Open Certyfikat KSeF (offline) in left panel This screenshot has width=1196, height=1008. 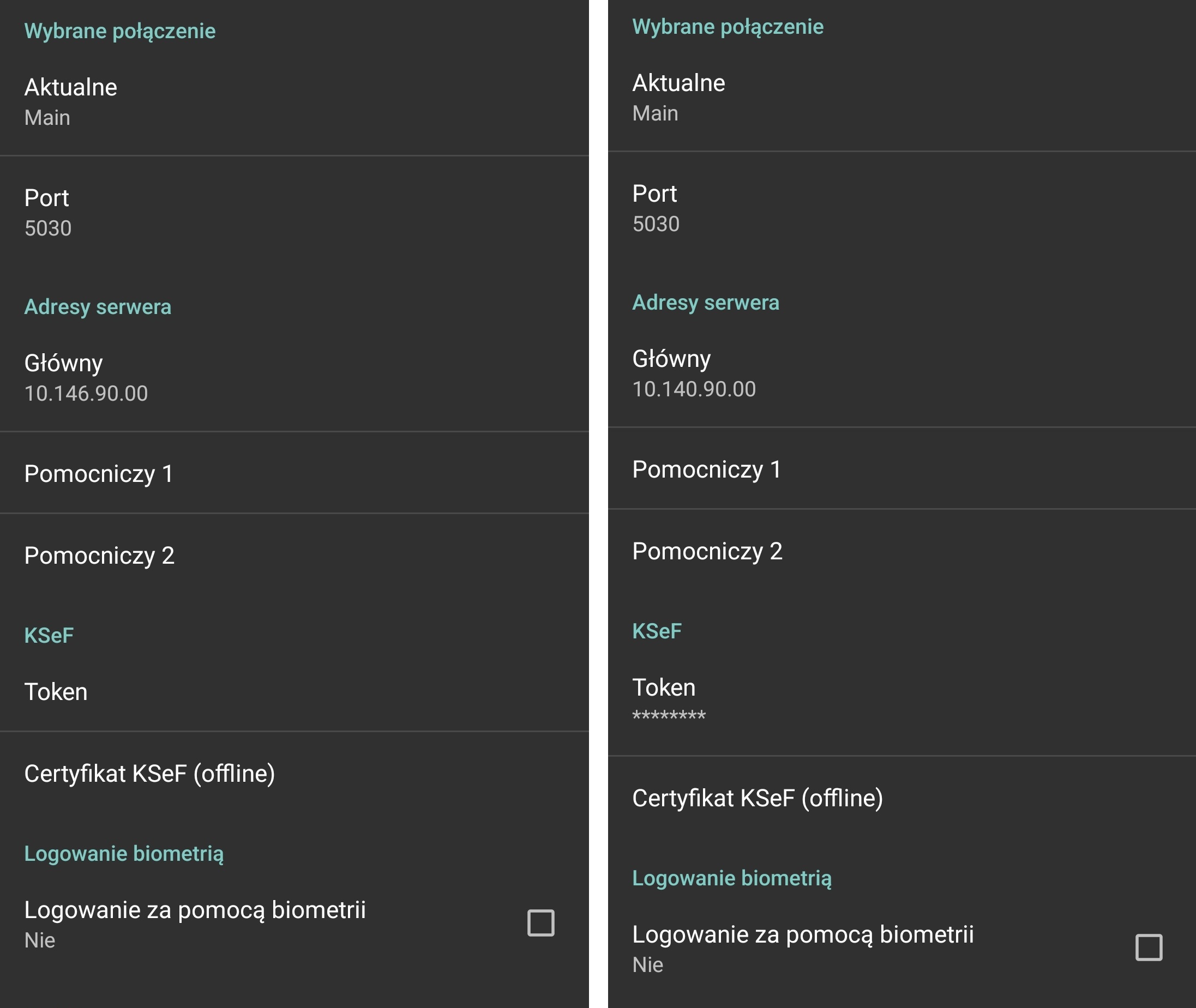click(x=149, y=773)
